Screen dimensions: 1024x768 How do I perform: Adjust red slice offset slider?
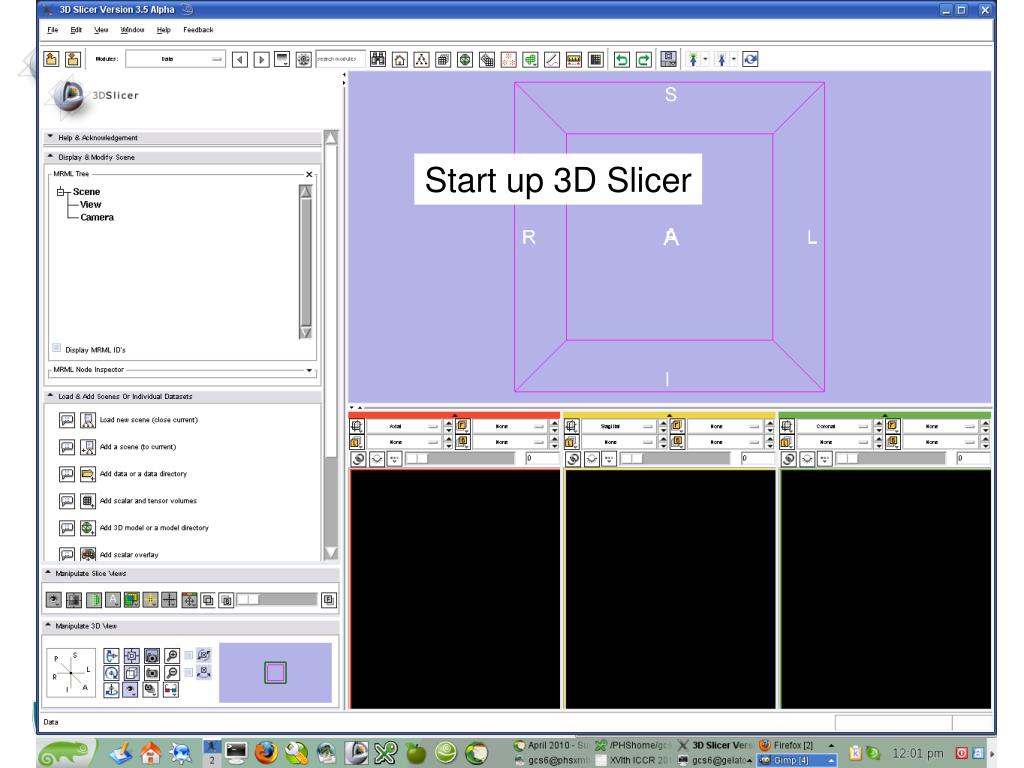click(x=460, y=458)
